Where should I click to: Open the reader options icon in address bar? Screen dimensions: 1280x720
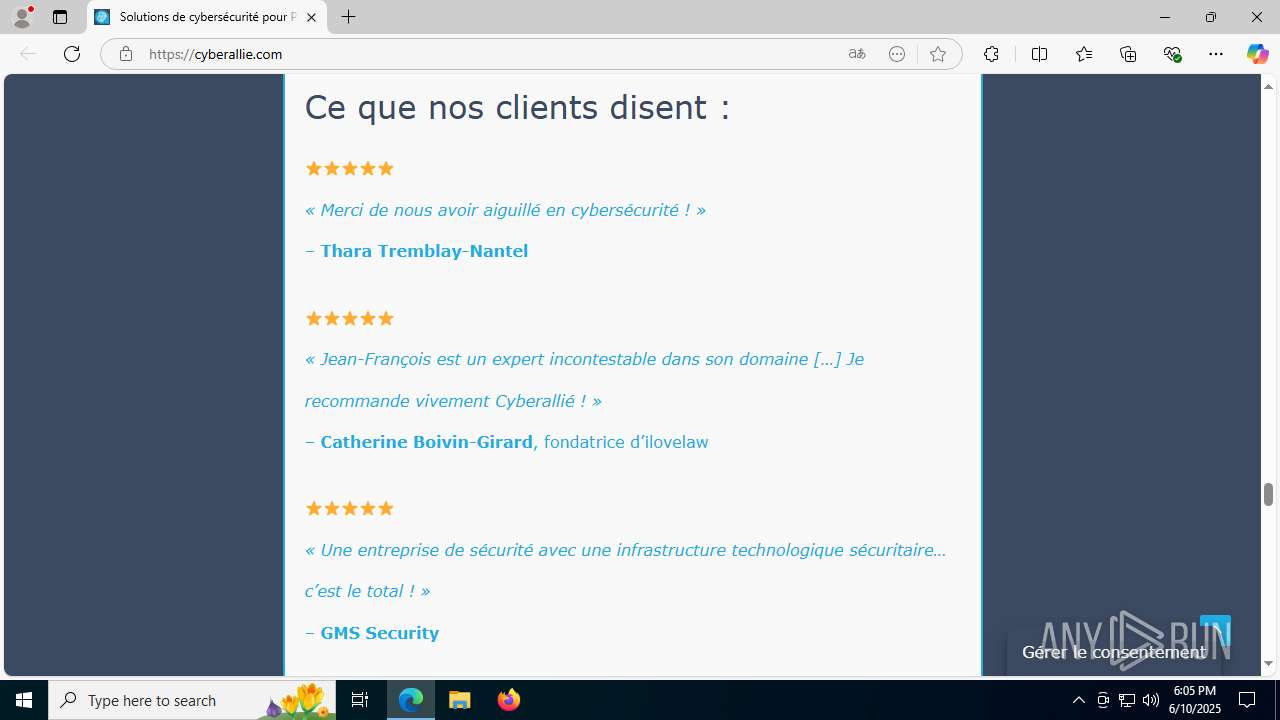(x=897, y=54)
